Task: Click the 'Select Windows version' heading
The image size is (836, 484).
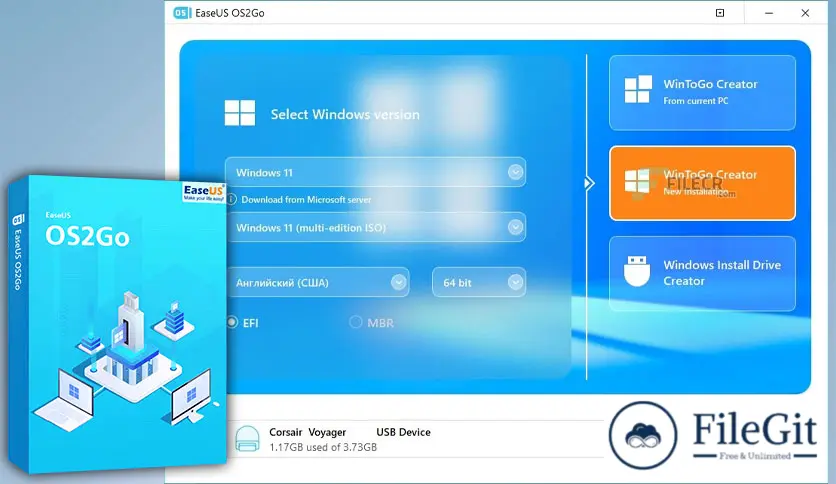Action: click(345, 114)
